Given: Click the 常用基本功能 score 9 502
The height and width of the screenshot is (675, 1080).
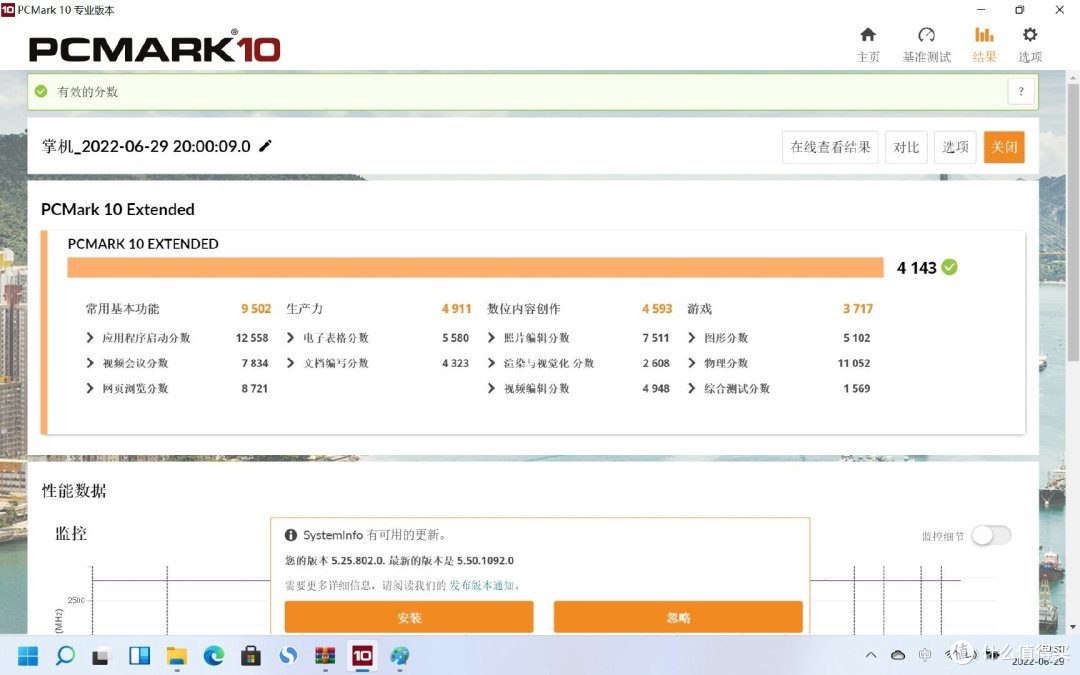Looking at the screenshot, I should pyautogui.click(x=256, y=309).
